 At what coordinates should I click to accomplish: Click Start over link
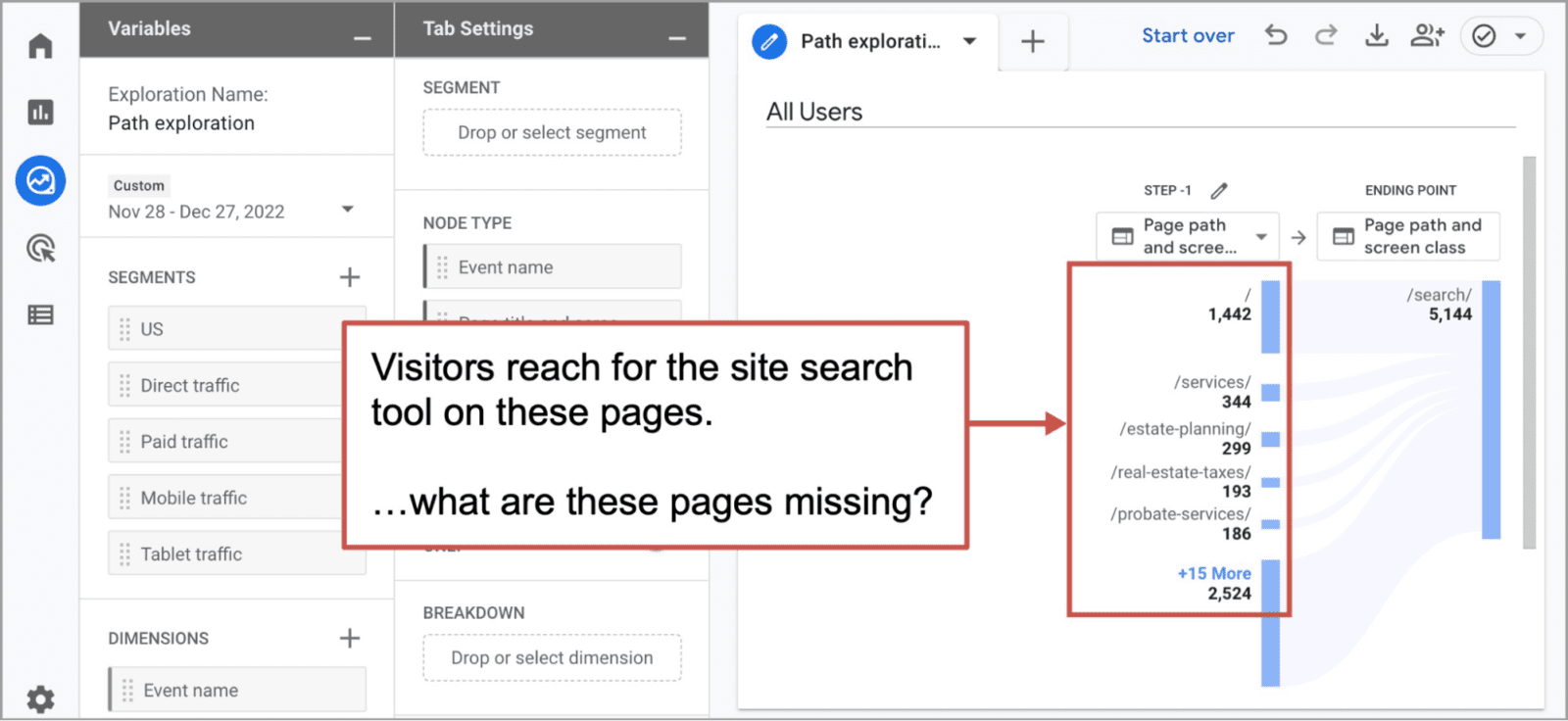pyautogui.click(x=1188, y=35)
